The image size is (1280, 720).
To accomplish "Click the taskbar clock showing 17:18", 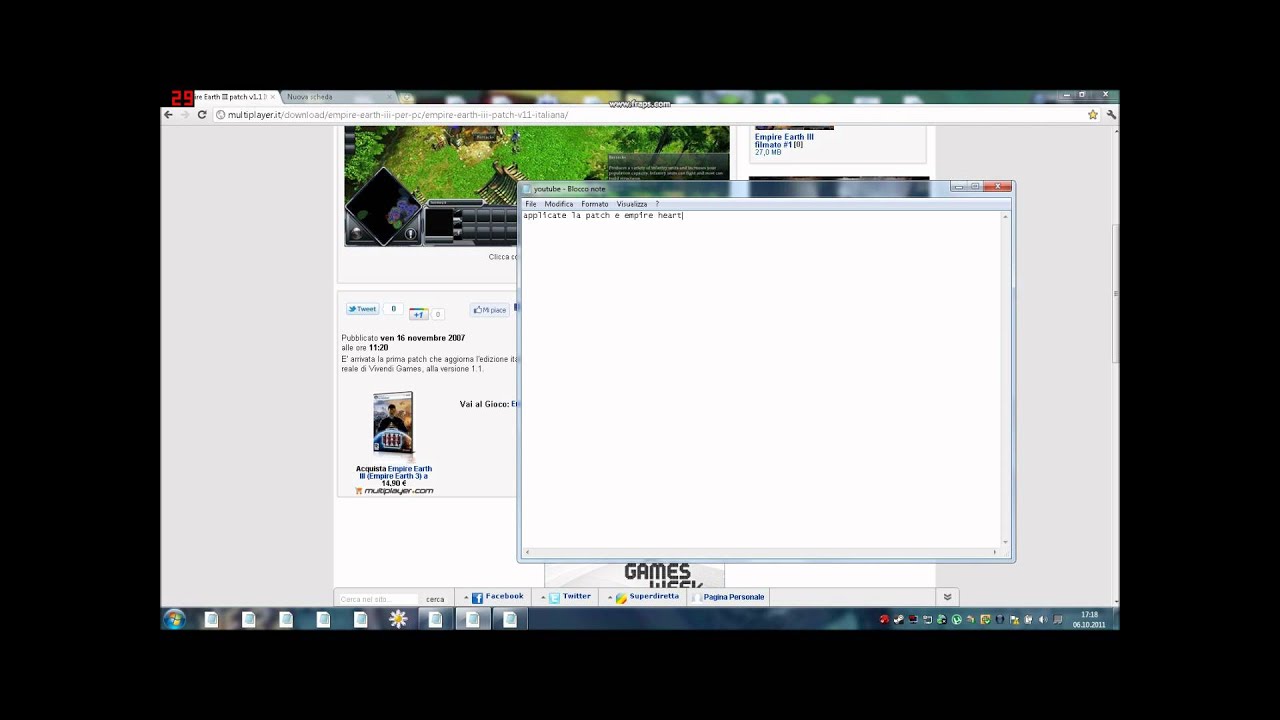I will pos(1089,620).
